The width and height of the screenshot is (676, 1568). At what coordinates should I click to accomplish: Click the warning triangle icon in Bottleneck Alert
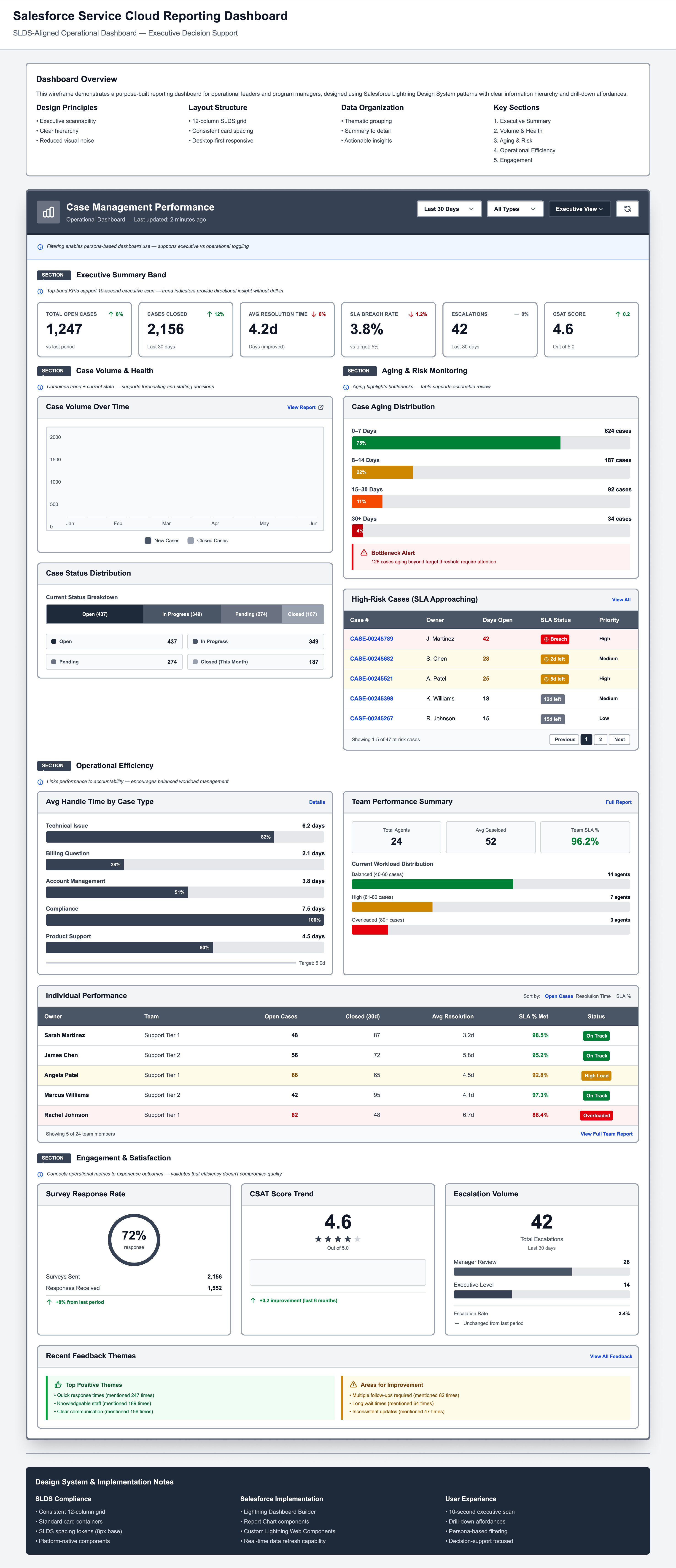click(364, 553)
